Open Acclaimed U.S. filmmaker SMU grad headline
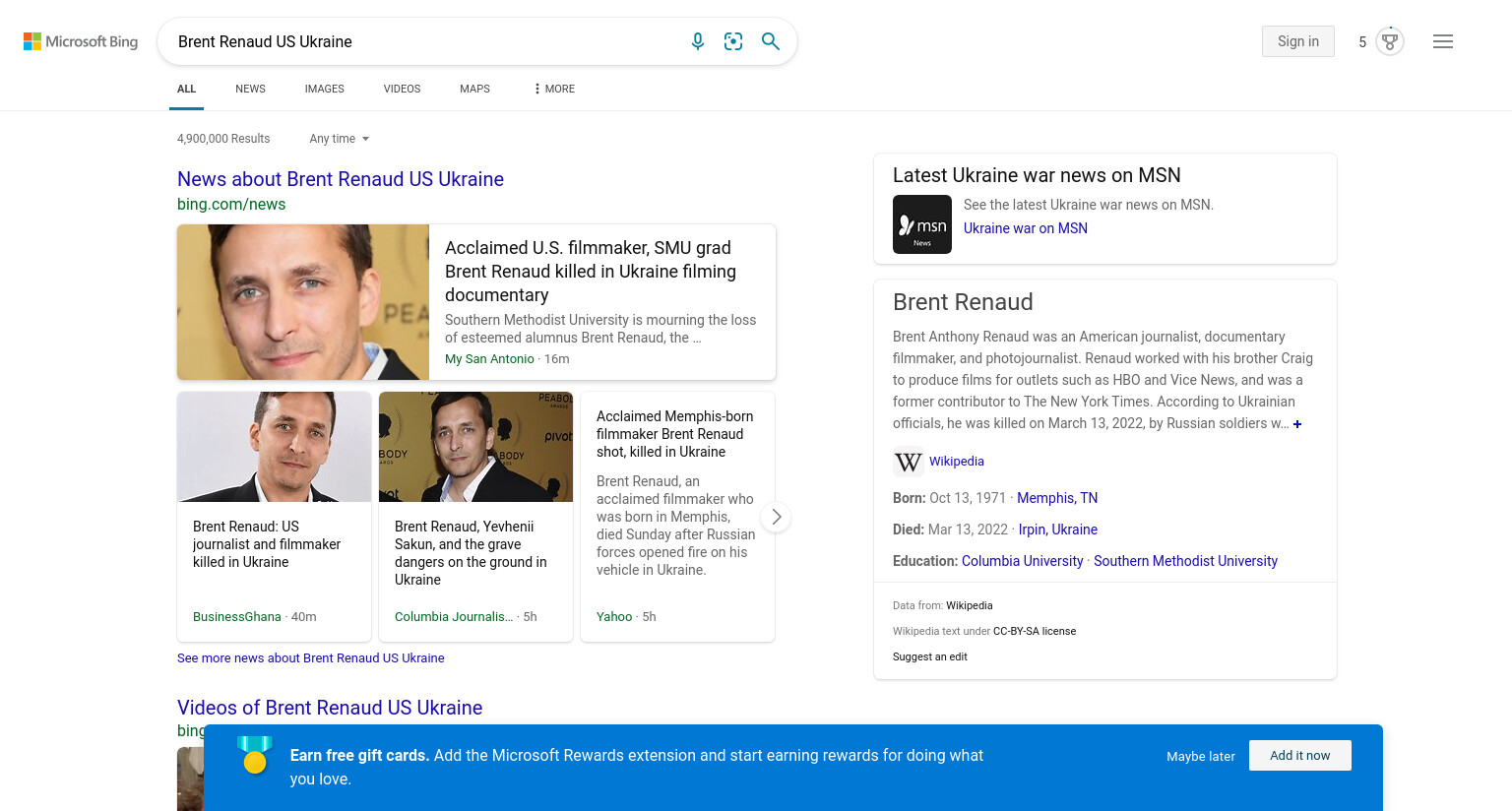 click(591, 272)
